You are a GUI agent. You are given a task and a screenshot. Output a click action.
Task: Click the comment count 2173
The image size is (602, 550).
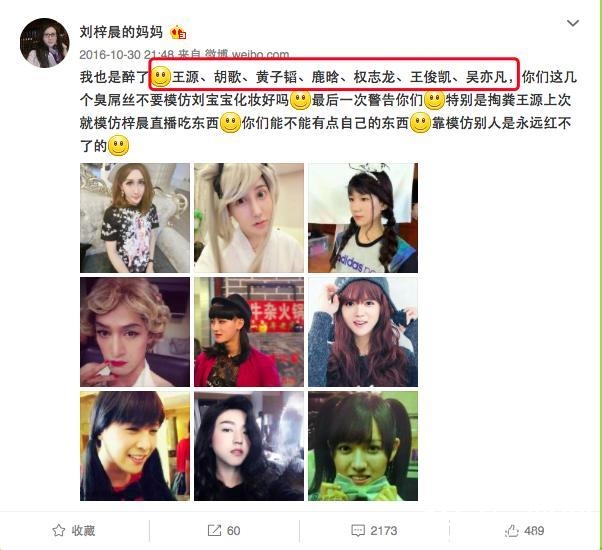[384, 531]
